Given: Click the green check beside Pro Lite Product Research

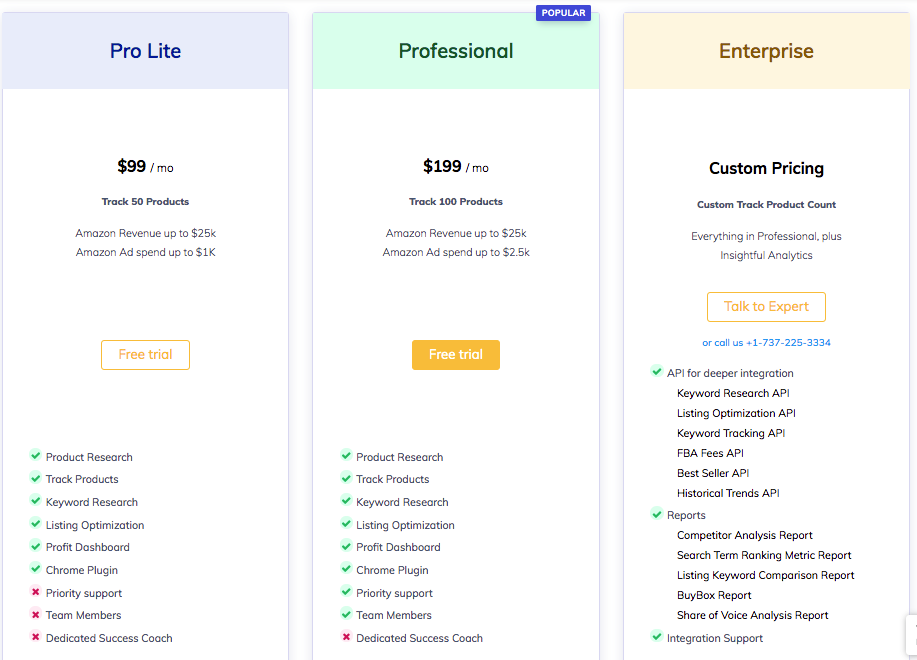Looking at the screenshot, I should pyautogui.click(x=36, y=455).
